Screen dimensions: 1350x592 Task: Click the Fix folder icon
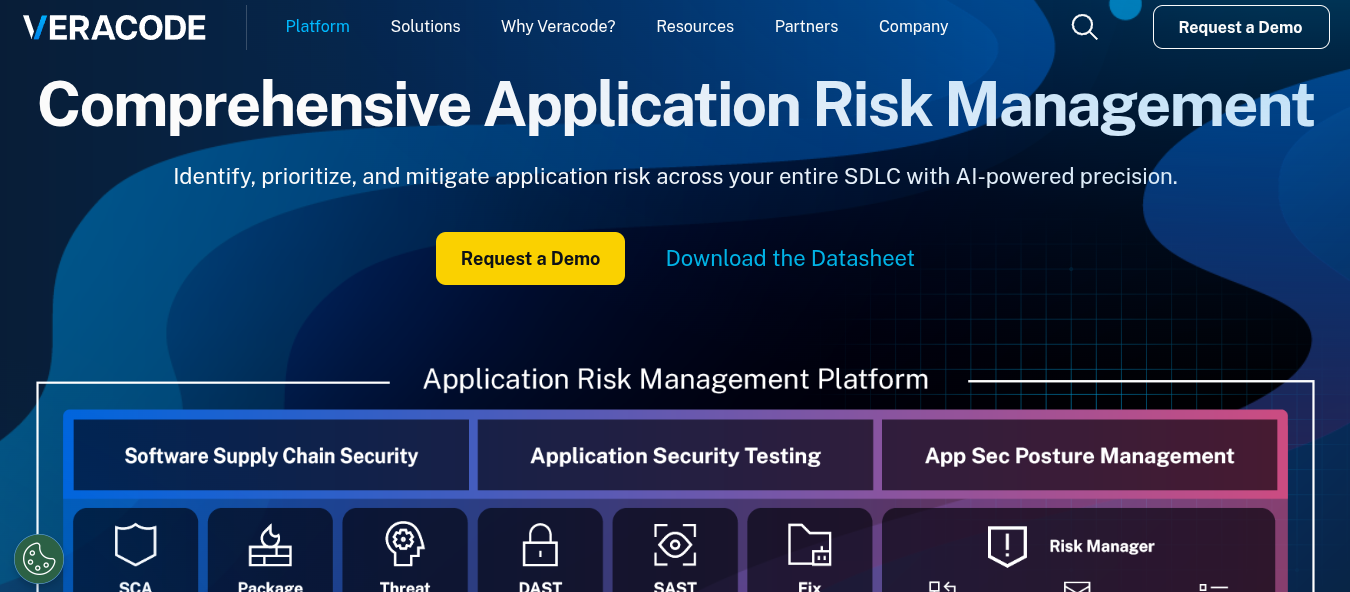point(810,545)
